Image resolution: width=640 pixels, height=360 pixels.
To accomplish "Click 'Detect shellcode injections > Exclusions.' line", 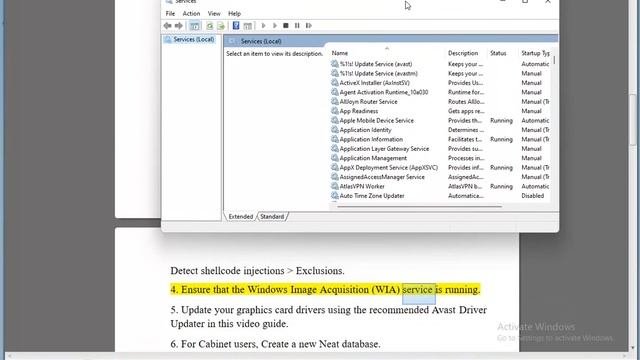I will pos(257,271).
